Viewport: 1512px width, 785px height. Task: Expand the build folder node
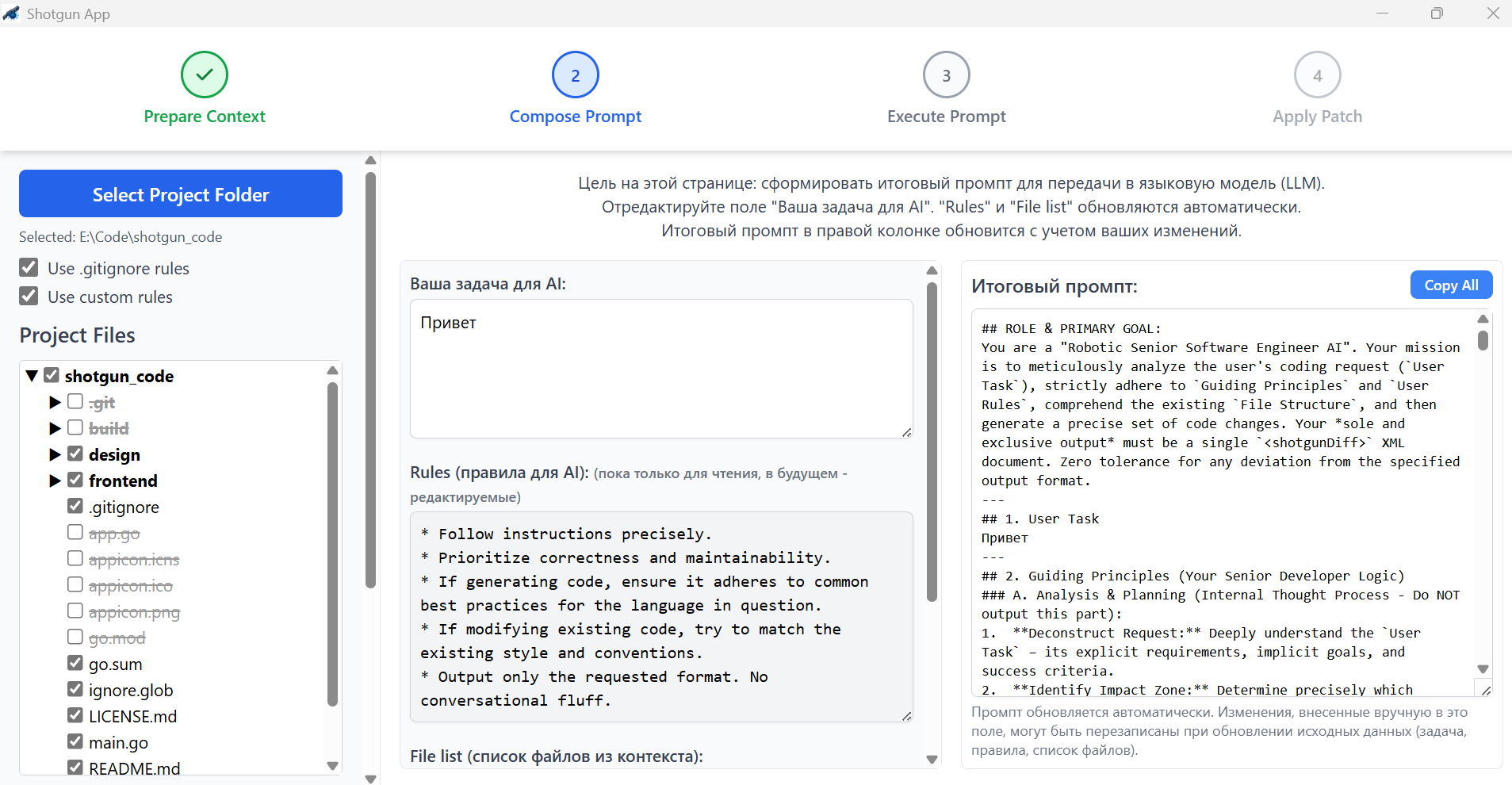[54, 428]
